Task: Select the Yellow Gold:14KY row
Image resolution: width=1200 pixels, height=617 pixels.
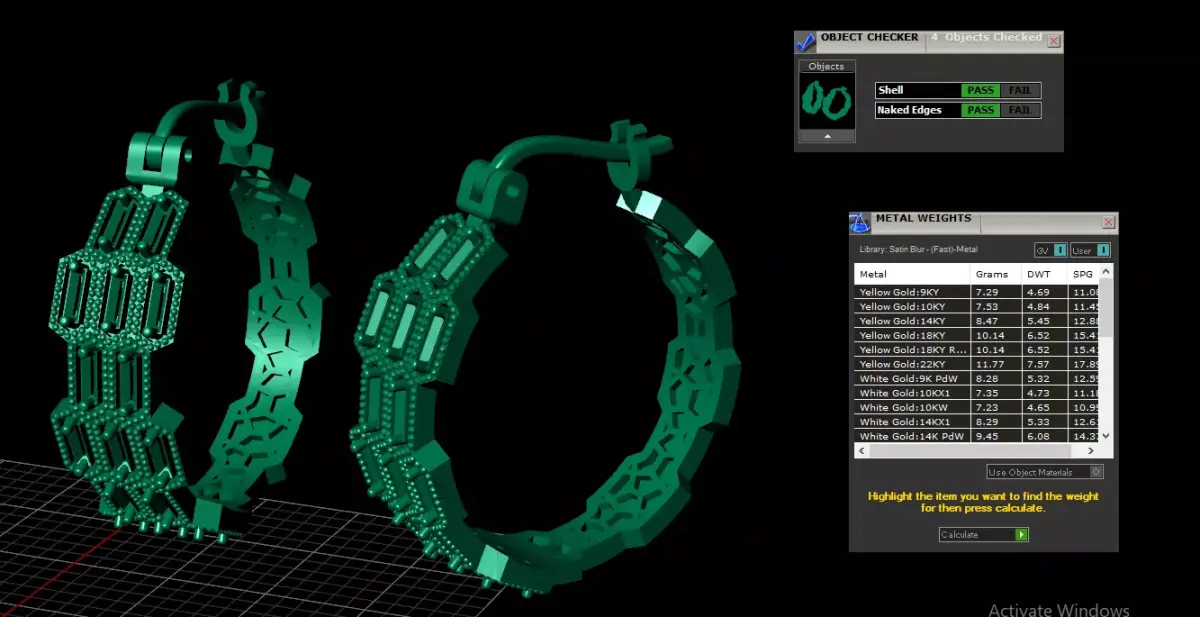Action: (x=977, y=321)
